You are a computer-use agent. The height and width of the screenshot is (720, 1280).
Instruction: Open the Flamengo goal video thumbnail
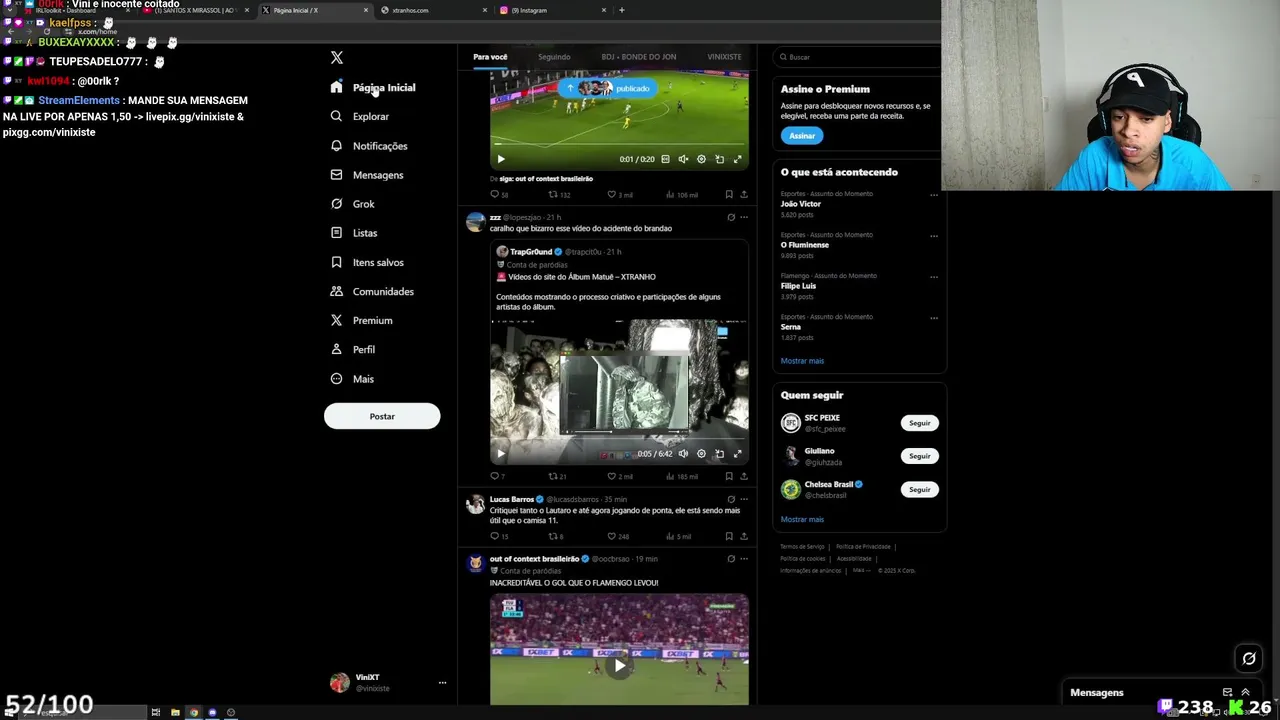619,649
